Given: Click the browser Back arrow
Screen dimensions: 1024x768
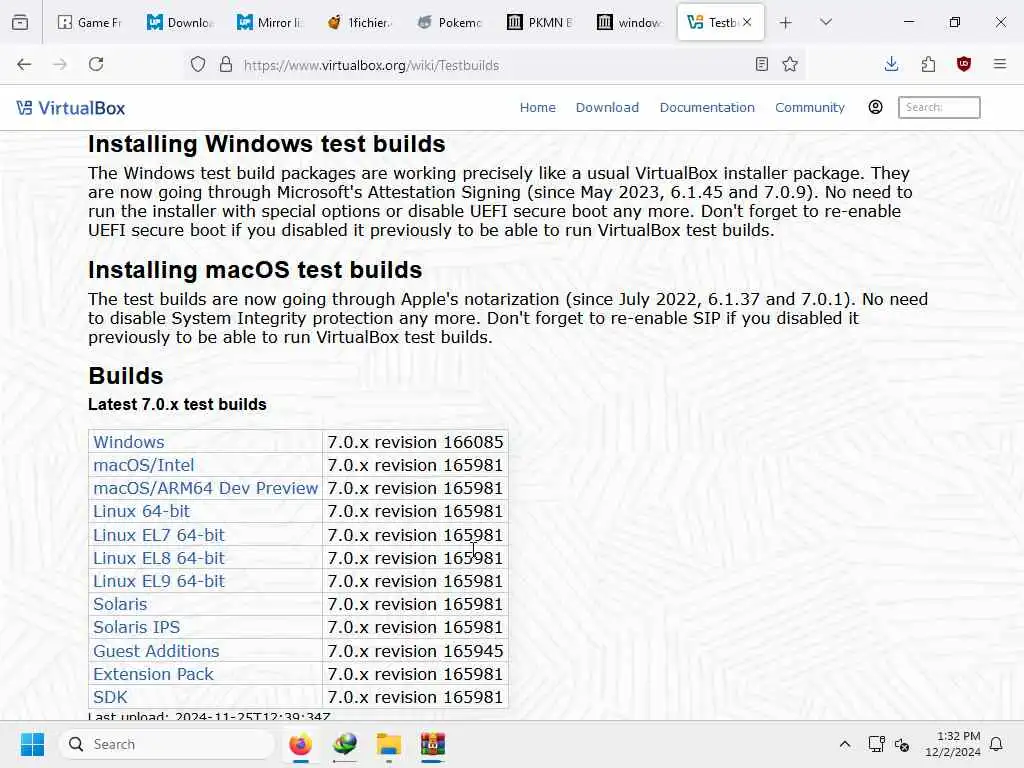Looking at the screenshot, I should click(x=24, y=64).
